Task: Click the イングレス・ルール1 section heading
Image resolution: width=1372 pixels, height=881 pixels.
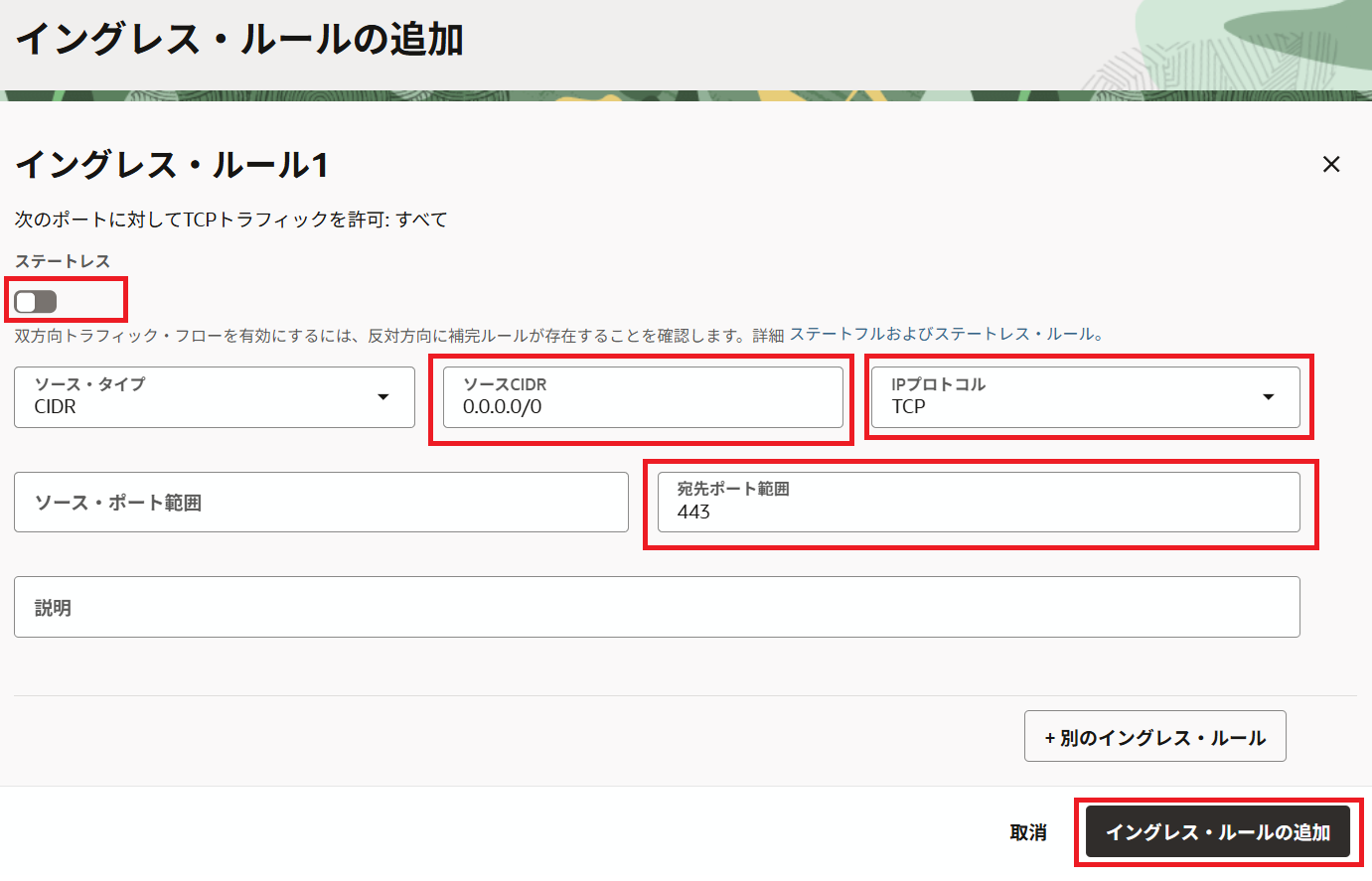Action: 172,165
